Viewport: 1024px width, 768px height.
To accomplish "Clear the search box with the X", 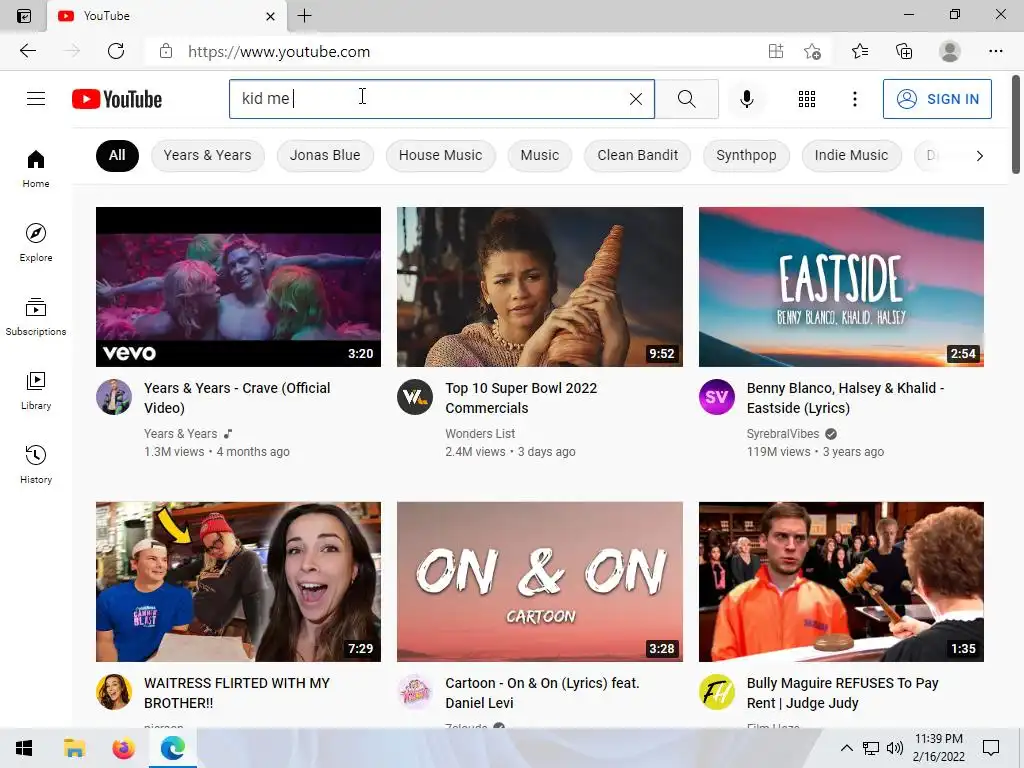I will coord(635,99).
